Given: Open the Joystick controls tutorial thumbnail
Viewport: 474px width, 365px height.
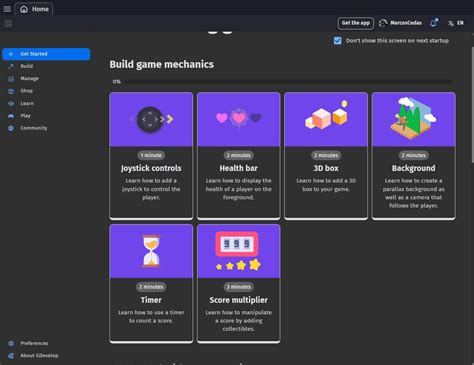Looking at the screenshot, I should (151, 119).
